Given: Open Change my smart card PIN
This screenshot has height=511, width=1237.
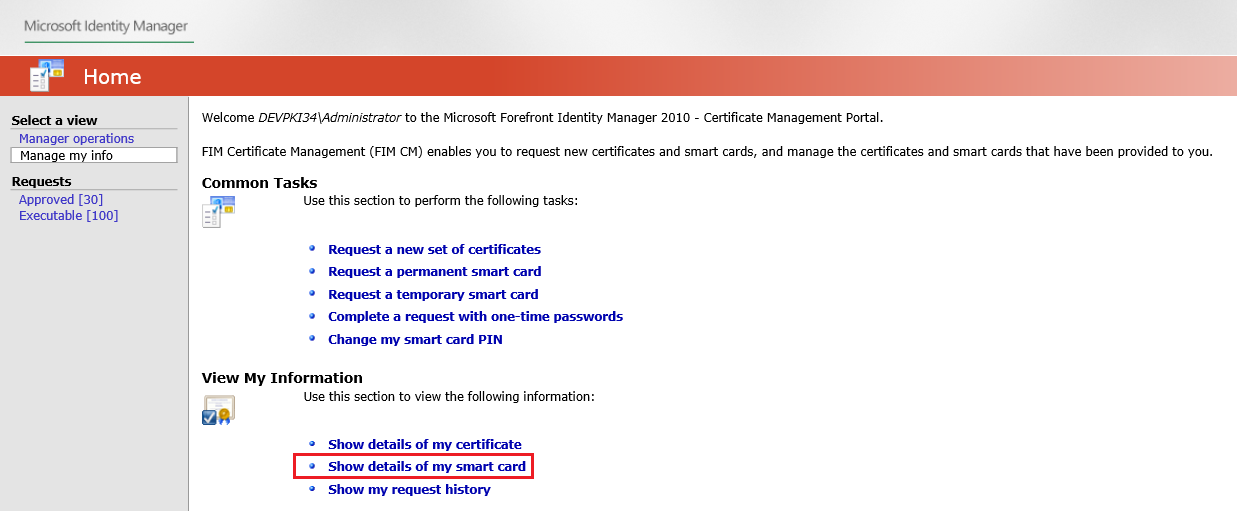Looking at the screenshot, I should 415,340.
